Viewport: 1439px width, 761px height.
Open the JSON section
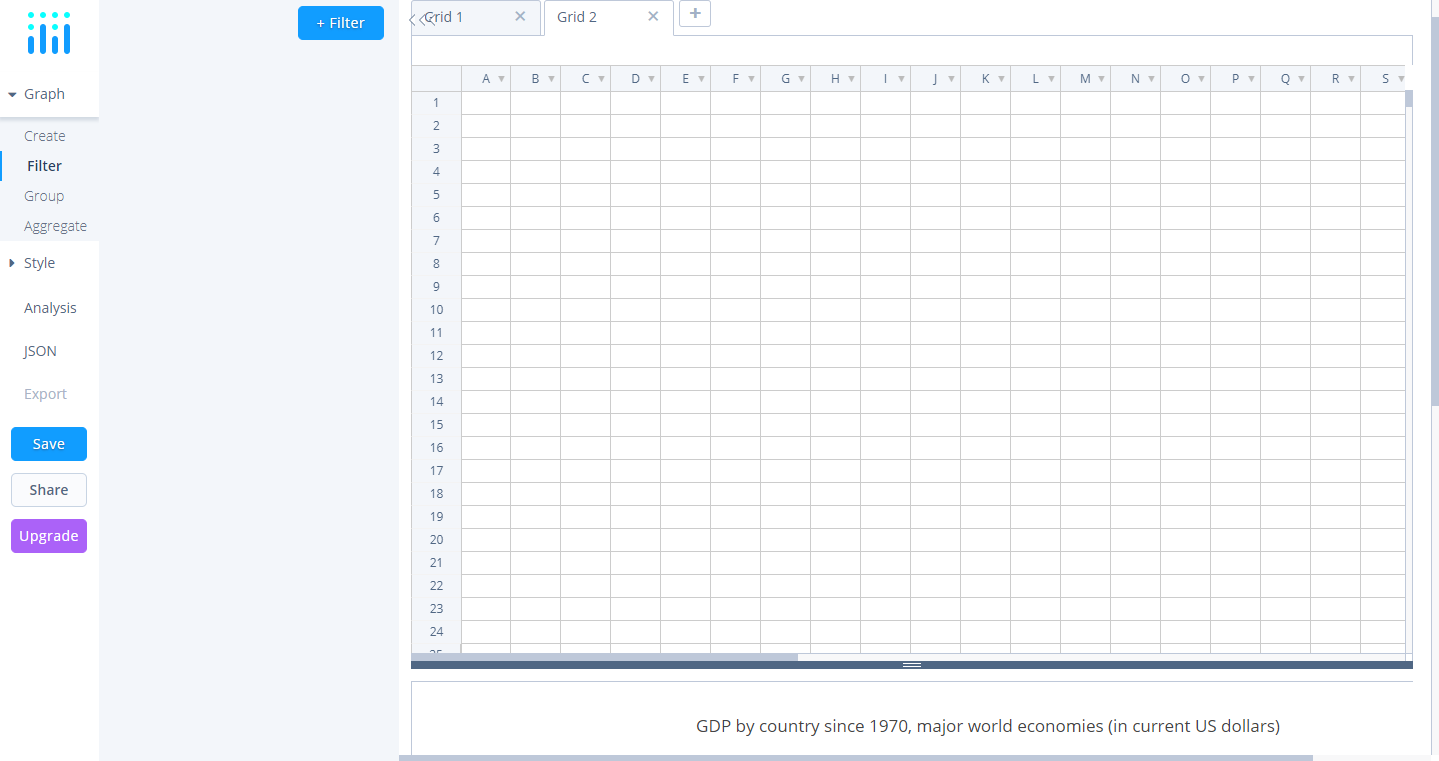(x=41, y=351)
